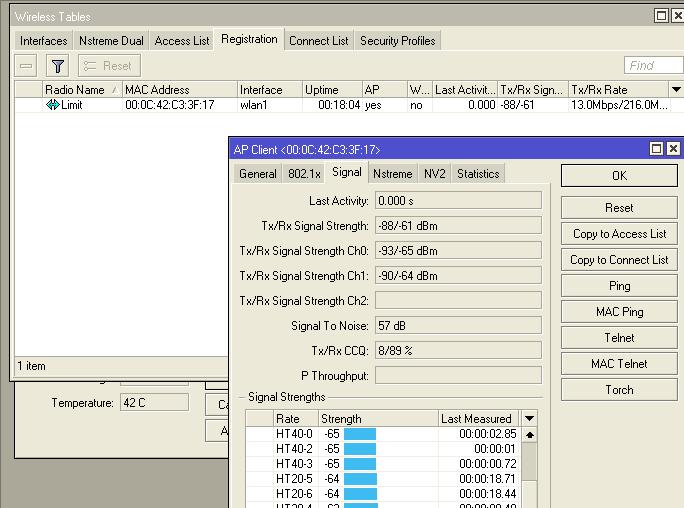Click the Copy to Connect List button
This screenshot has height=508, width=684.
point(619,260)
